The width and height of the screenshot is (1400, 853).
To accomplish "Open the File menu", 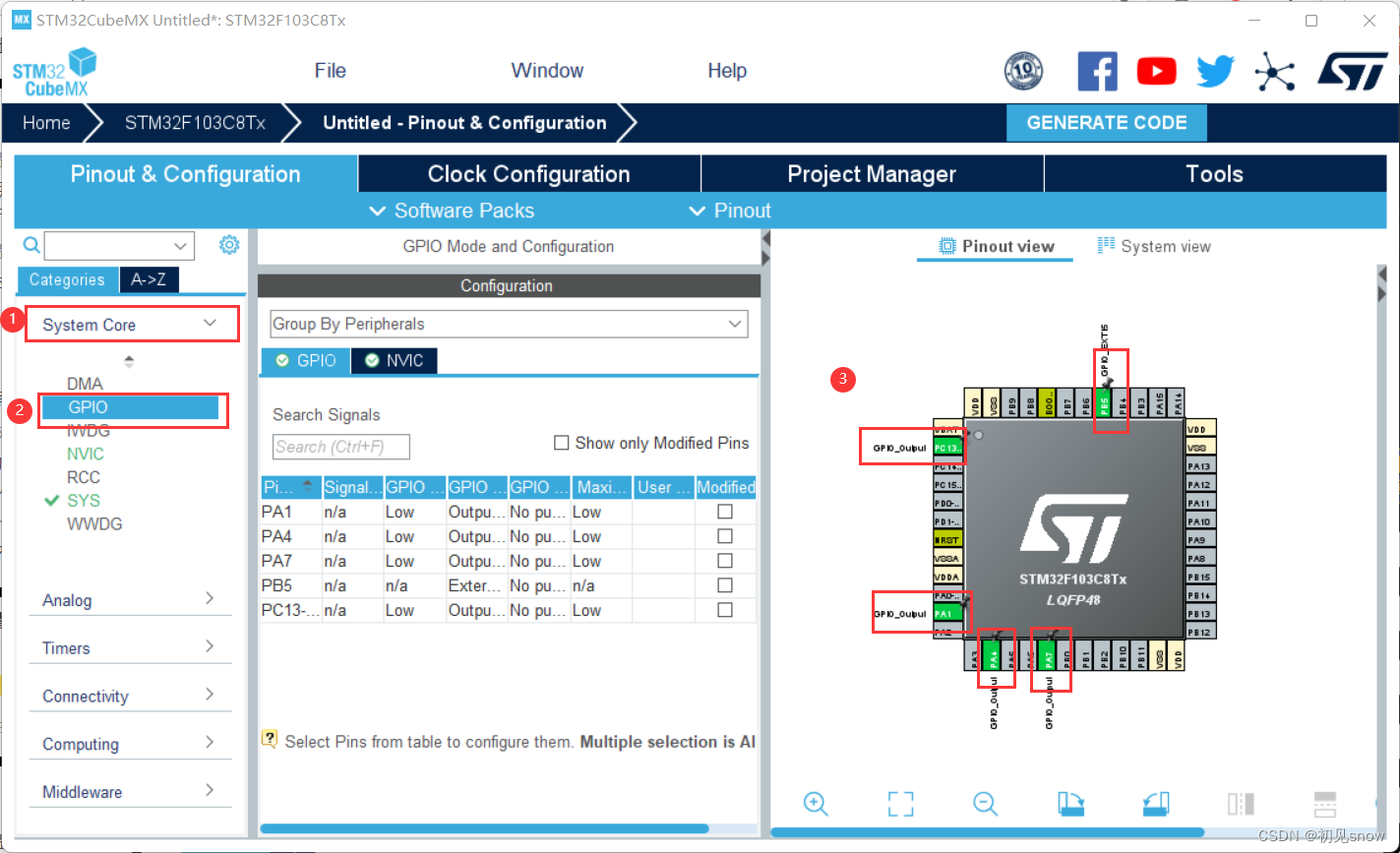I will 331,71.
